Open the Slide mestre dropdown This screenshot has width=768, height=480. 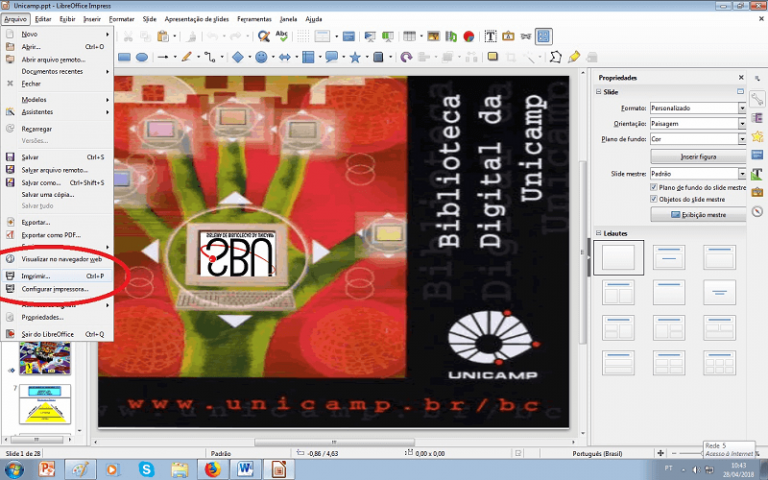[x=742, y=173]
